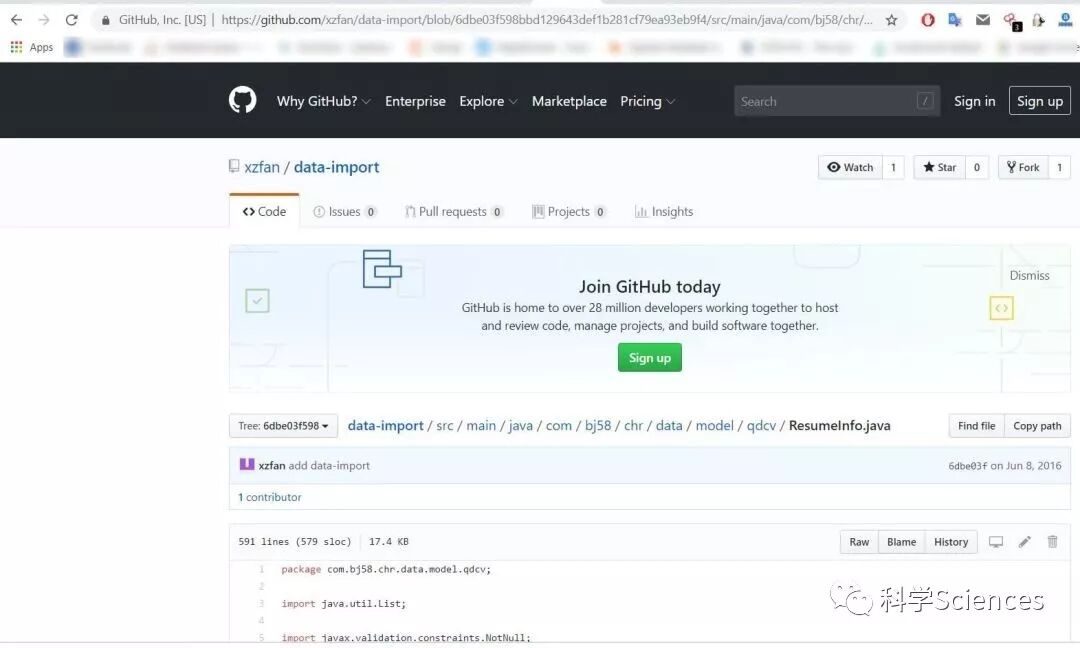Viewport: 1080px width, 648px height.
Task: Switch to the Issues tab
Action: point(345,211)
